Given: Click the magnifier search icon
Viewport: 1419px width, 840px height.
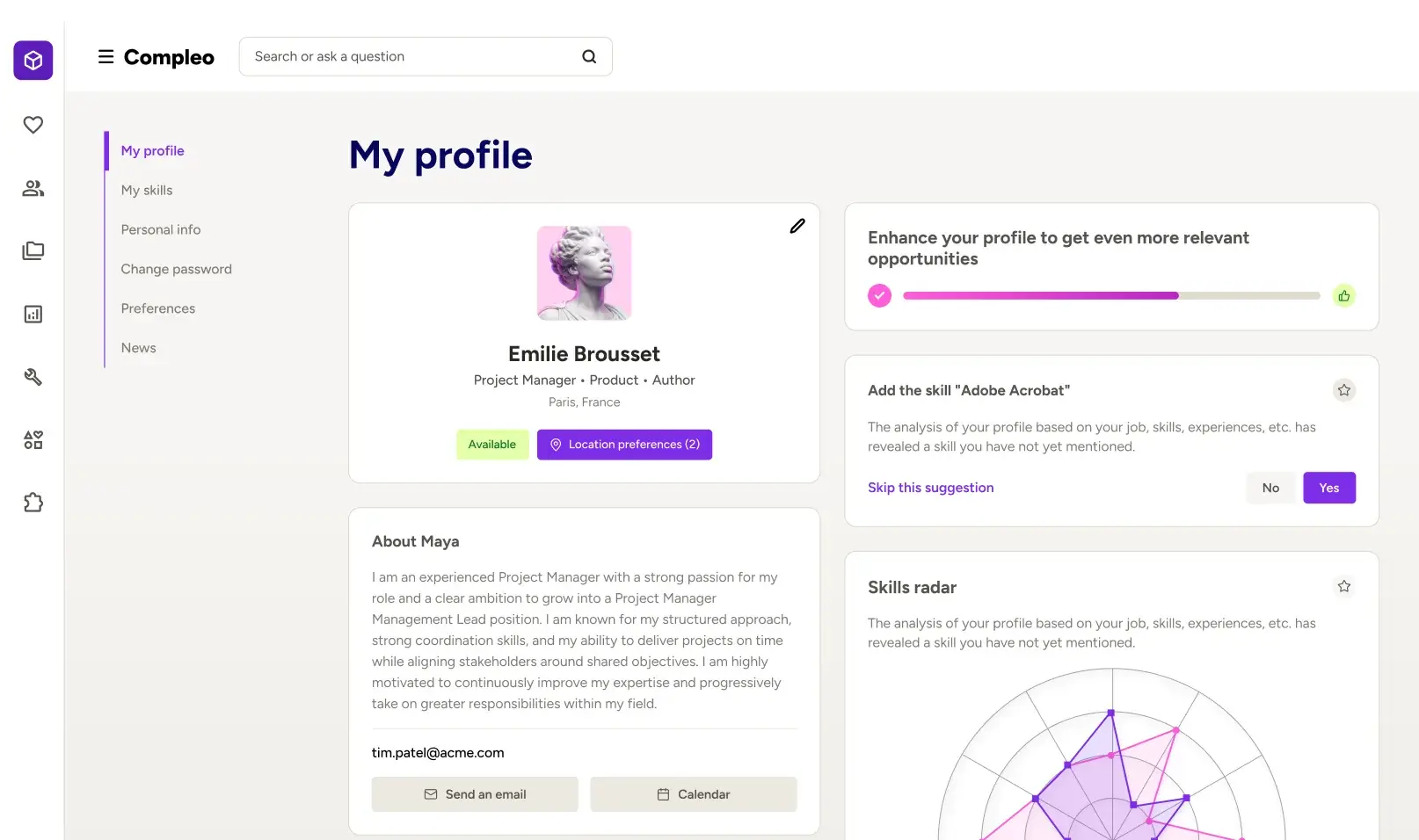Looking at the screenshot, I should 589,56.
